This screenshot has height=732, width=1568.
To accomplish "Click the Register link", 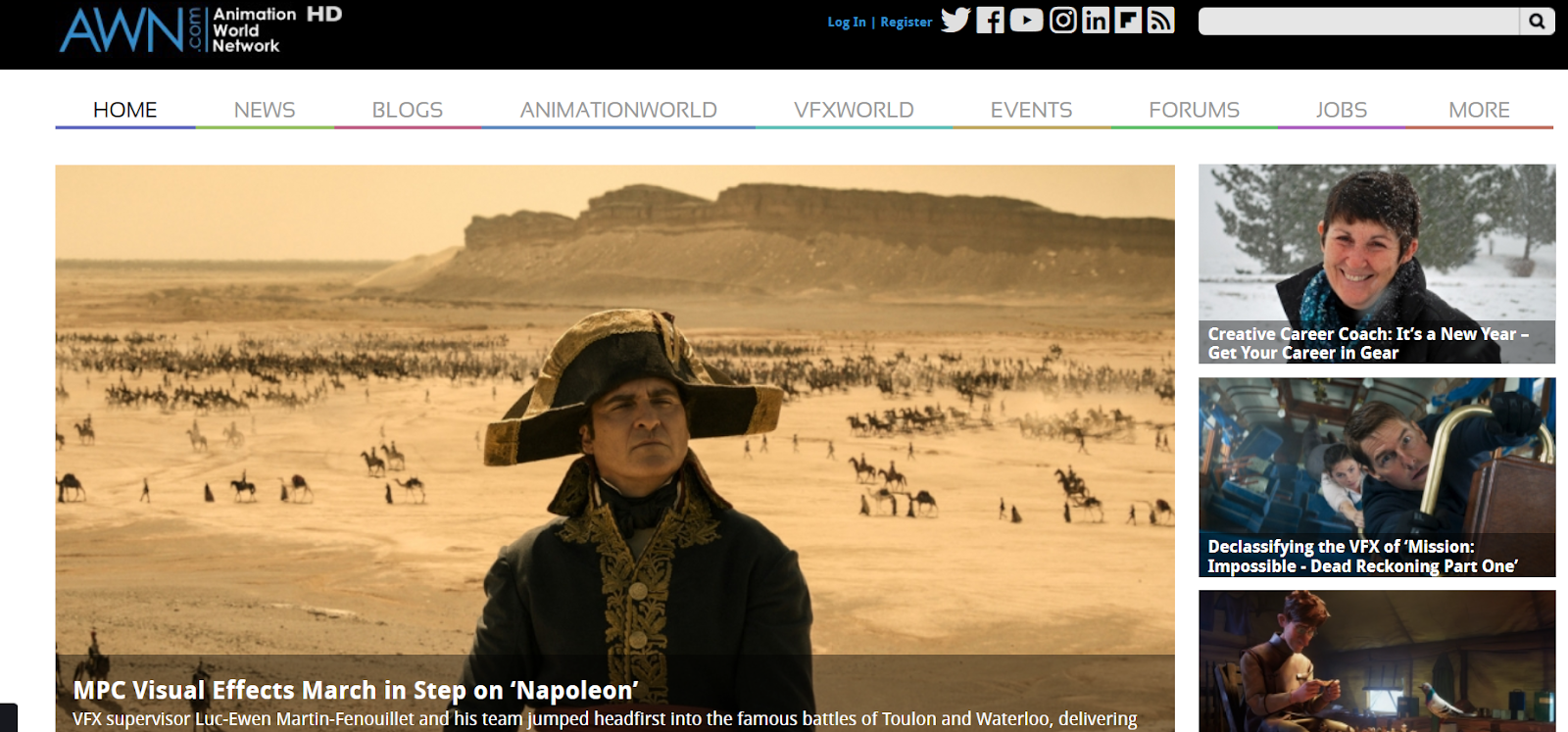I will [906, 22].
